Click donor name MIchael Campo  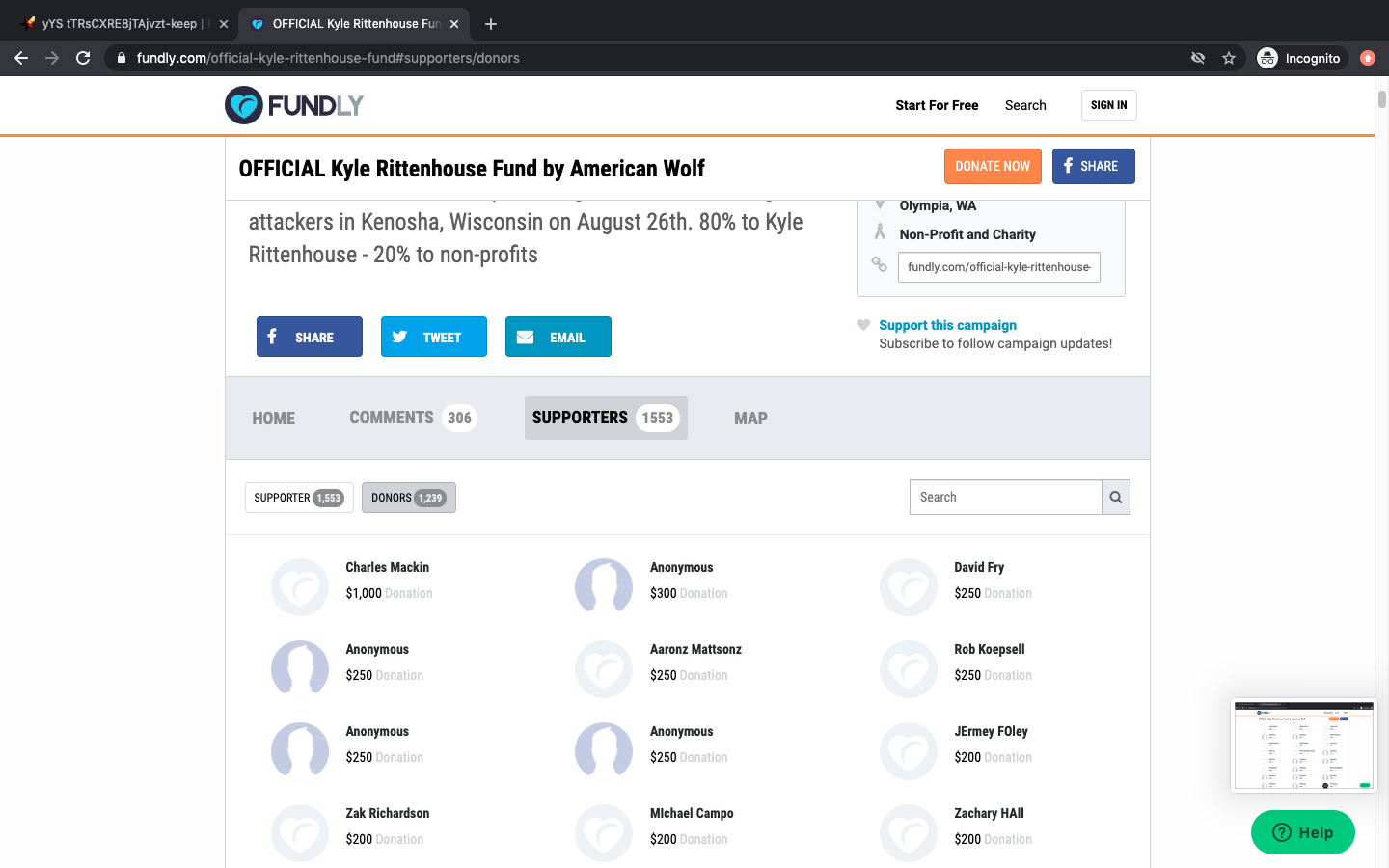[692, 813]
